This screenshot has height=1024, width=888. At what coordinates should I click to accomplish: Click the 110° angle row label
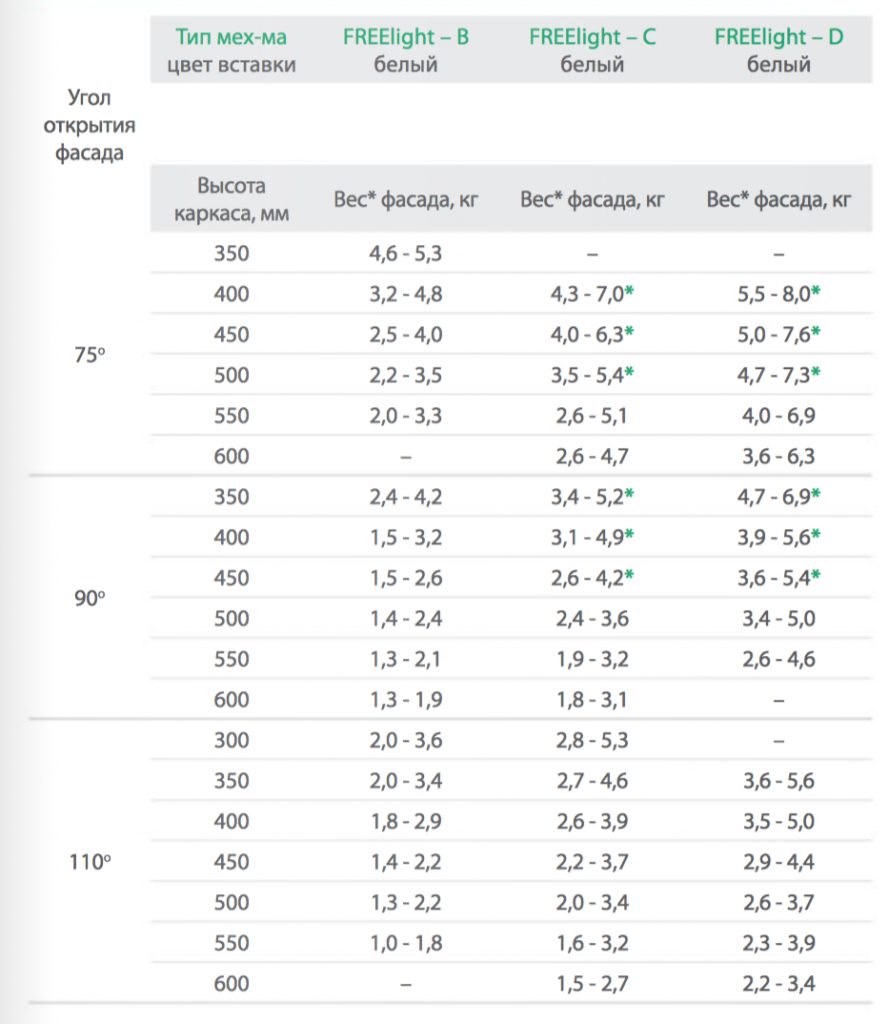pos(89,862)
